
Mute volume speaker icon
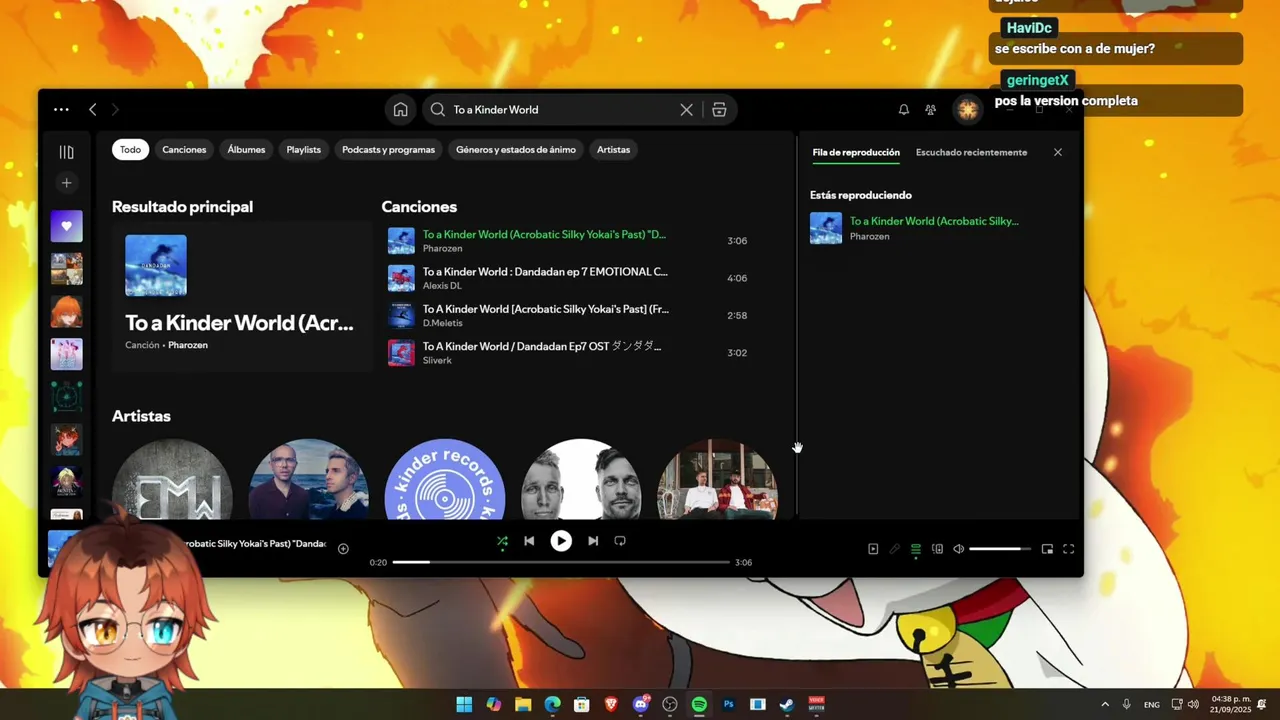coord(958,549)
